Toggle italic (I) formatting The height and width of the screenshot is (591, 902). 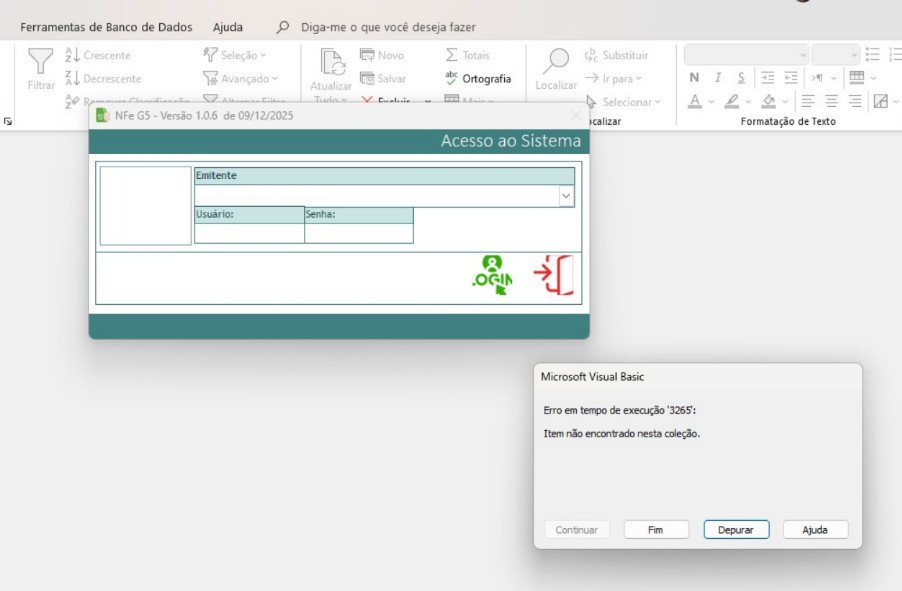tap(718, 78)
